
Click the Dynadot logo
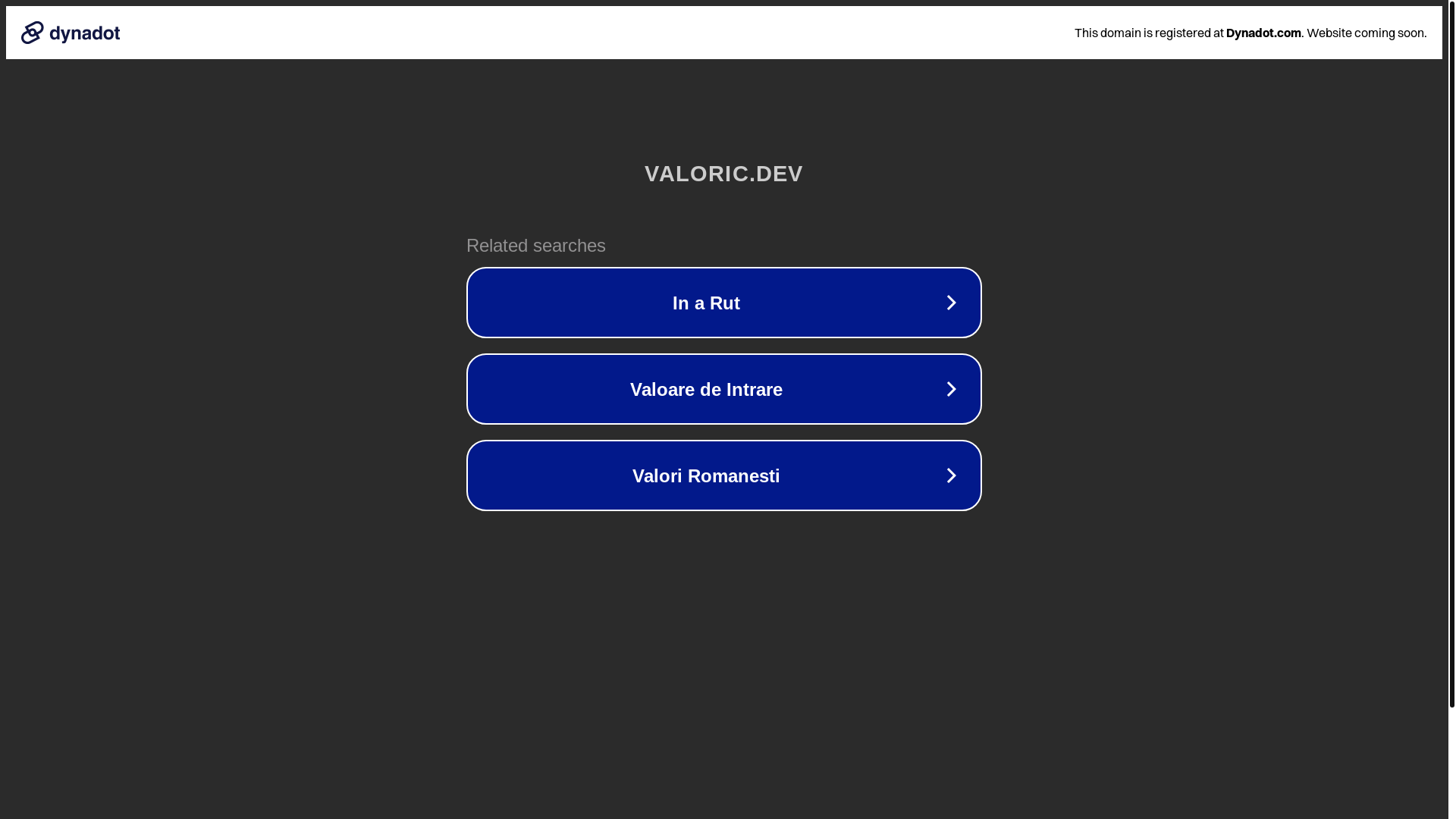[71, 33]
